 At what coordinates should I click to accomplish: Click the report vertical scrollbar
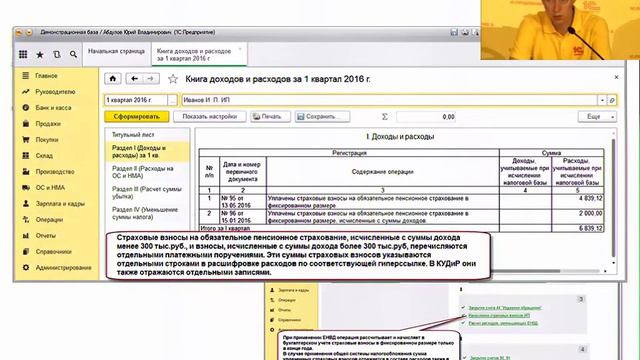point(613,198)
